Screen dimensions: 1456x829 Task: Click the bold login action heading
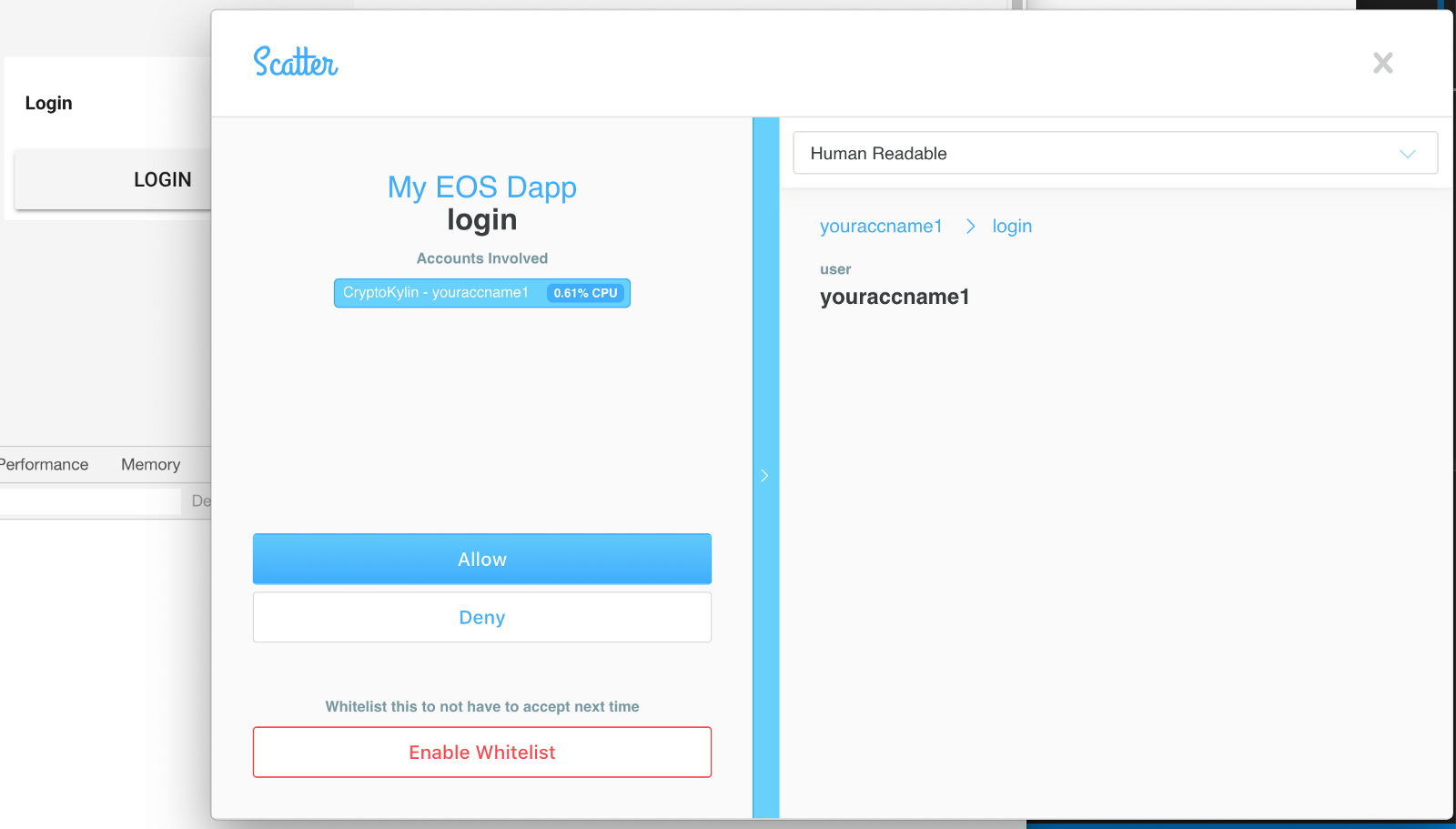tap(482, 220)
